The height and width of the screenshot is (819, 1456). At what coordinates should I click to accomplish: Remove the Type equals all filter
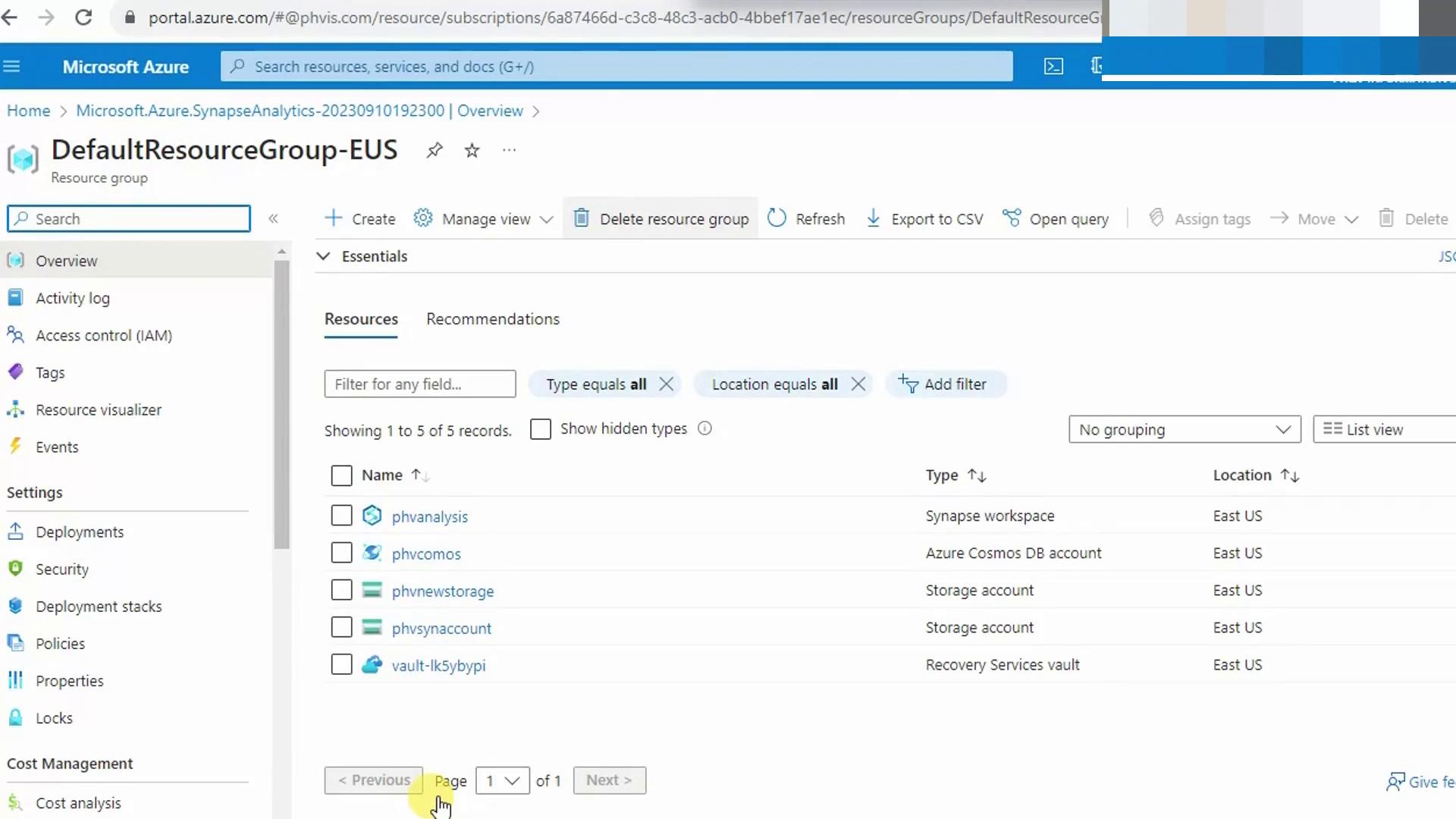pyautogui.click(x=666, y=384)
